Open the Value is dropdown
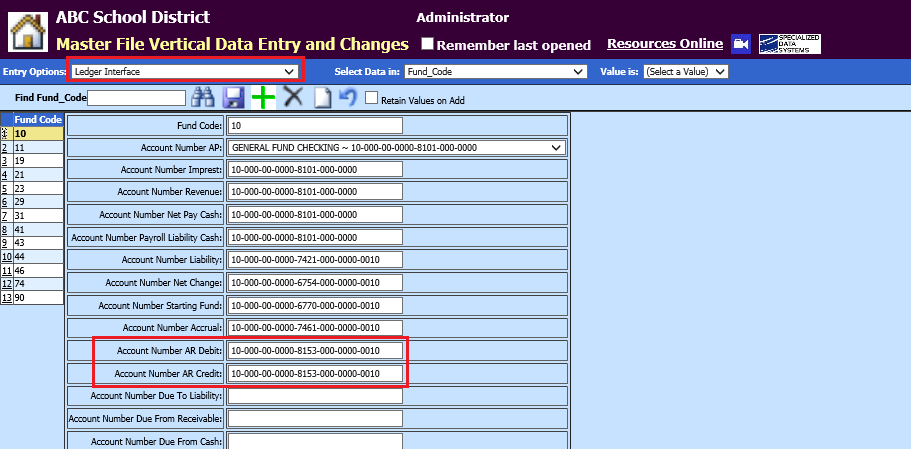 point(685,71)
